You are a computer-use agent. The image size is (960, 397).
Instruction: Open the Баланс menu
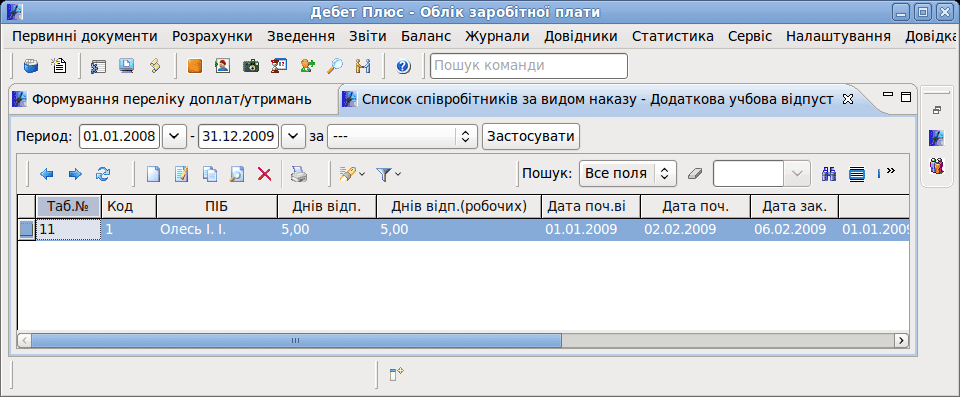pos(426,36)
